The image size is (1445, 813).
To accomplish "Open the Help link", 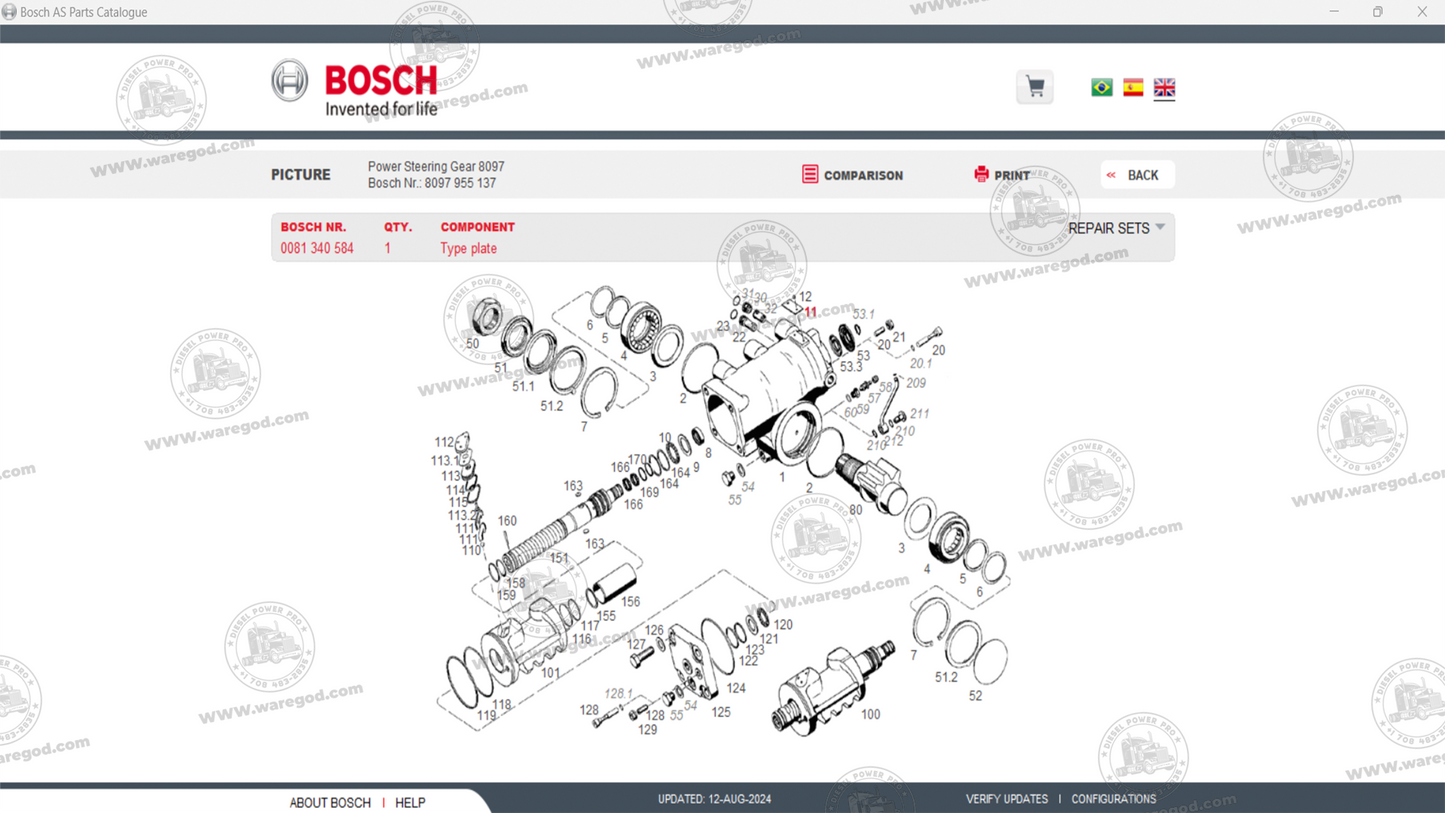I will [x=410, y=802].
